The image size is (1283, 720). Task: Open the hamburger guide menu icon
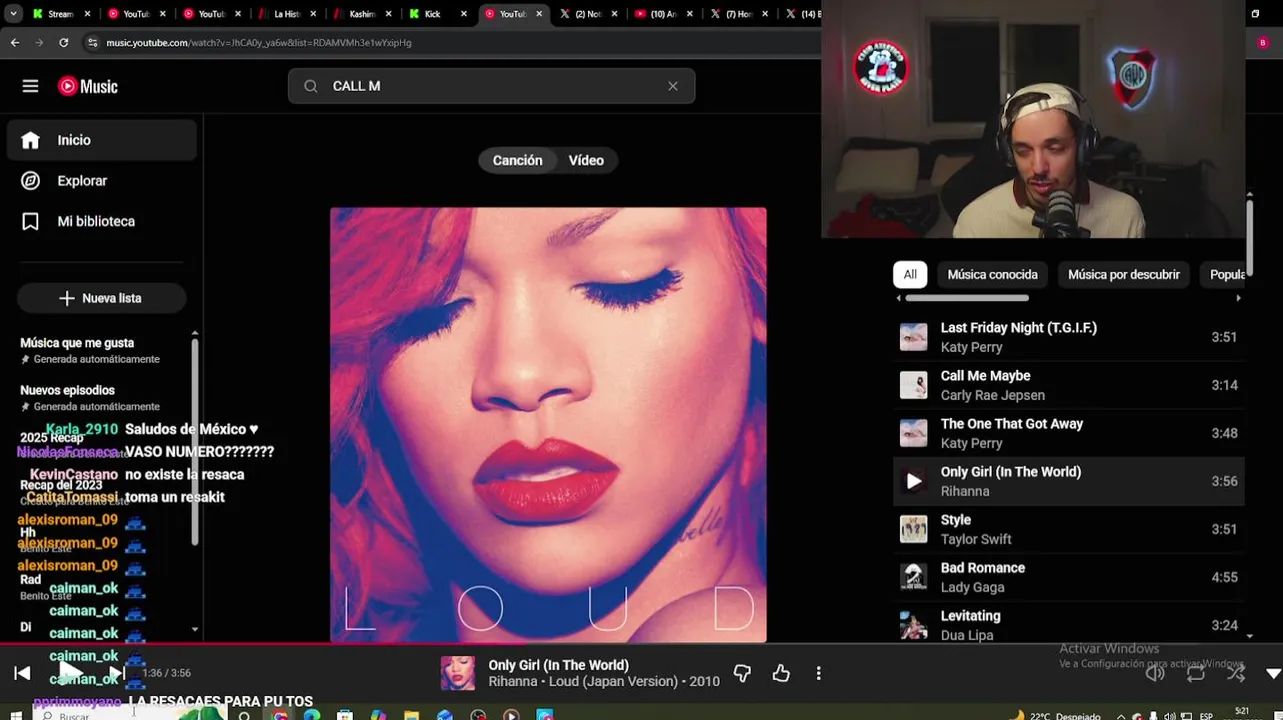pos(30,86)
